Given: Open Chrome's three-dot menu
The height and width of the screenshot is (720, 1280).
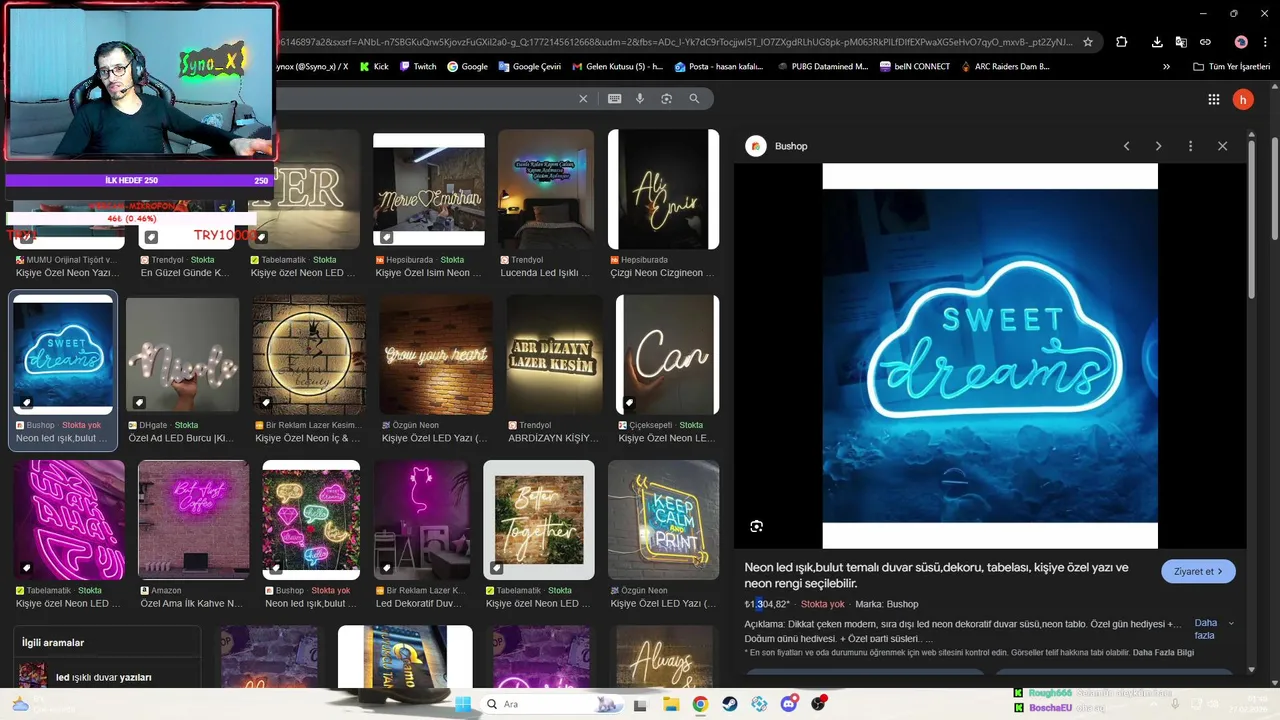Looking at the screenshot, I should click(1265, 42).
